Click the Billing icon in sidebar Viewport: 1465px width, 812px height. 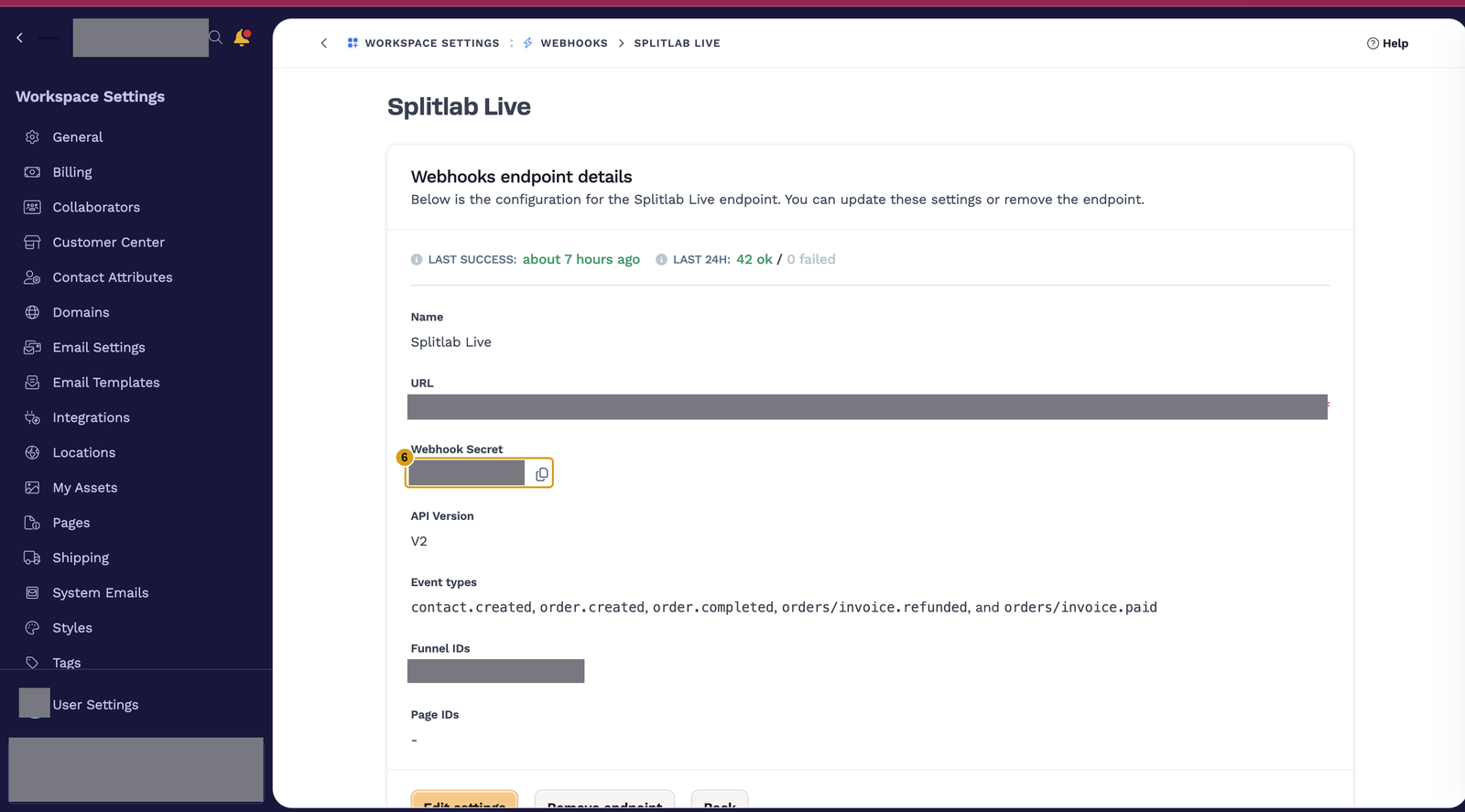[32, 172]
